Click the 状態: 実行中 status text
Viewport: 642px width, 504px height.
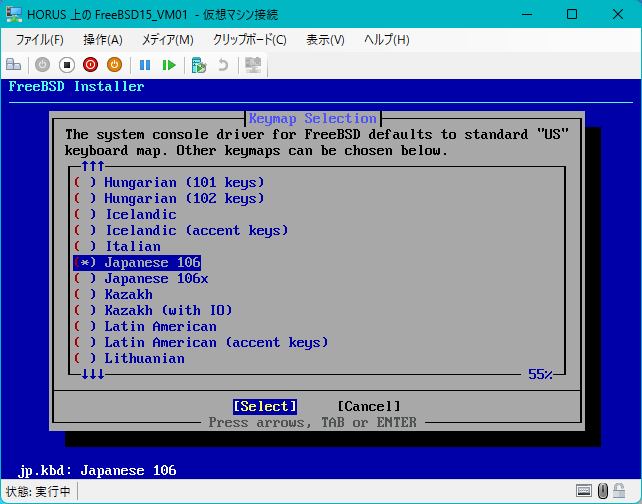coord(38,491)
